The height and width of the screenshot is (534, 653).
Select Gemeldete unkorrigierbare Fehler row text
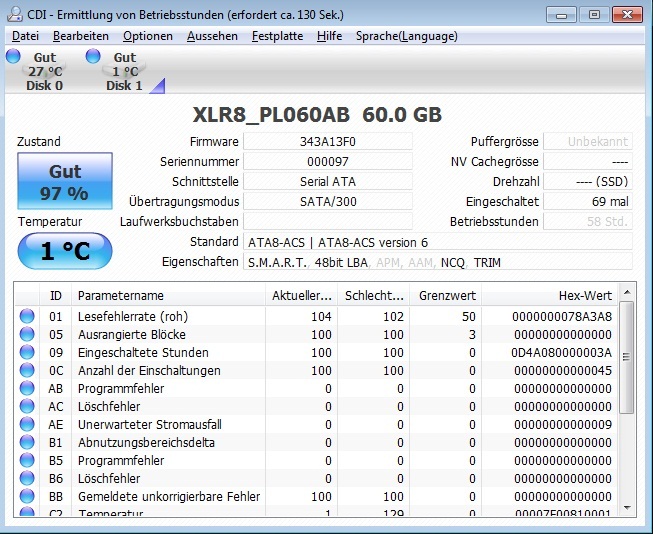pyautogui.click(x=169, y=497)
